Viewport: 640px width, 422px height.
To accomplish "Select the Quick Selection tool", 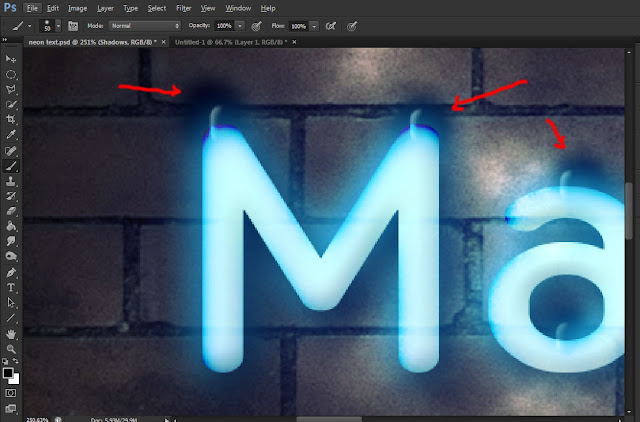I will [11, 104].
